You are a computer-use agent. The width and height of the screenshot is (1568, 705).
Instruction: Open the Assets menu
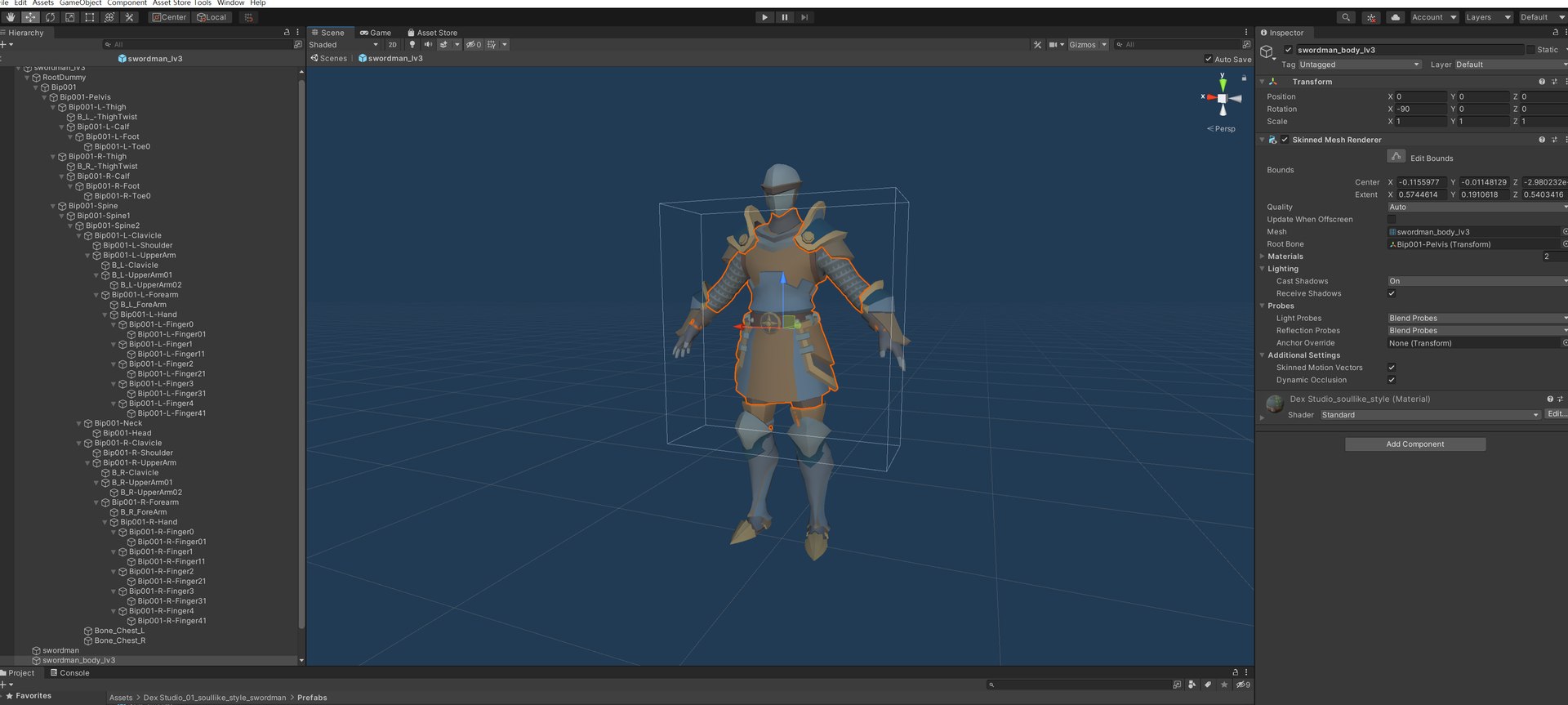tap(43, 3)
